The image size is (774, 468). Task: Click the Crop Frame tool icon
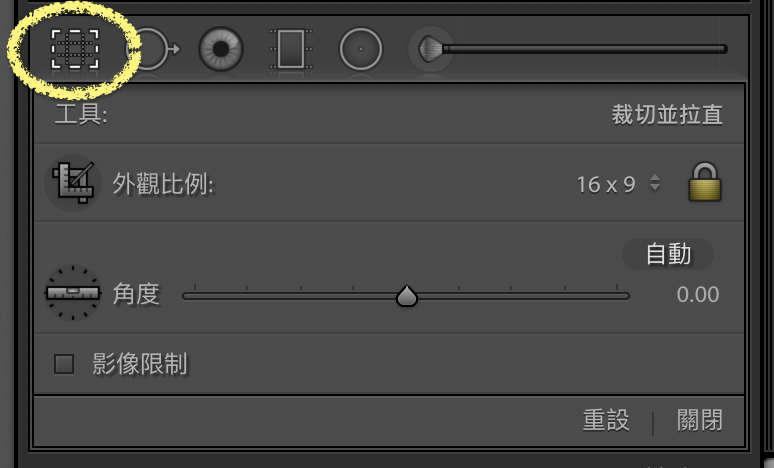(74, 183)
